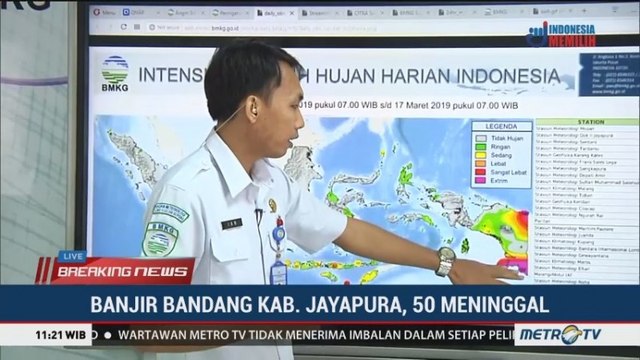Open the speed dial grid icon

(137, 27)
